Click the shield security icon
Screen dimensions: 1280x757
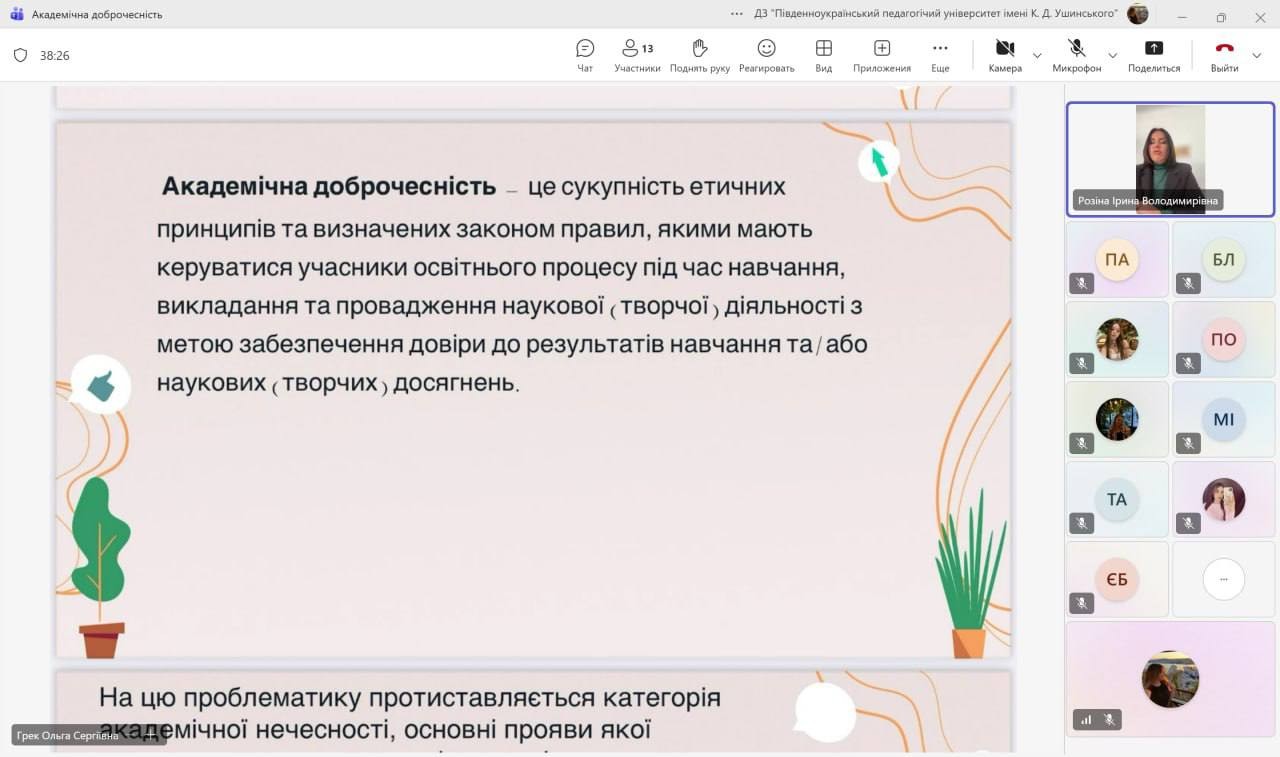(20, 55)
